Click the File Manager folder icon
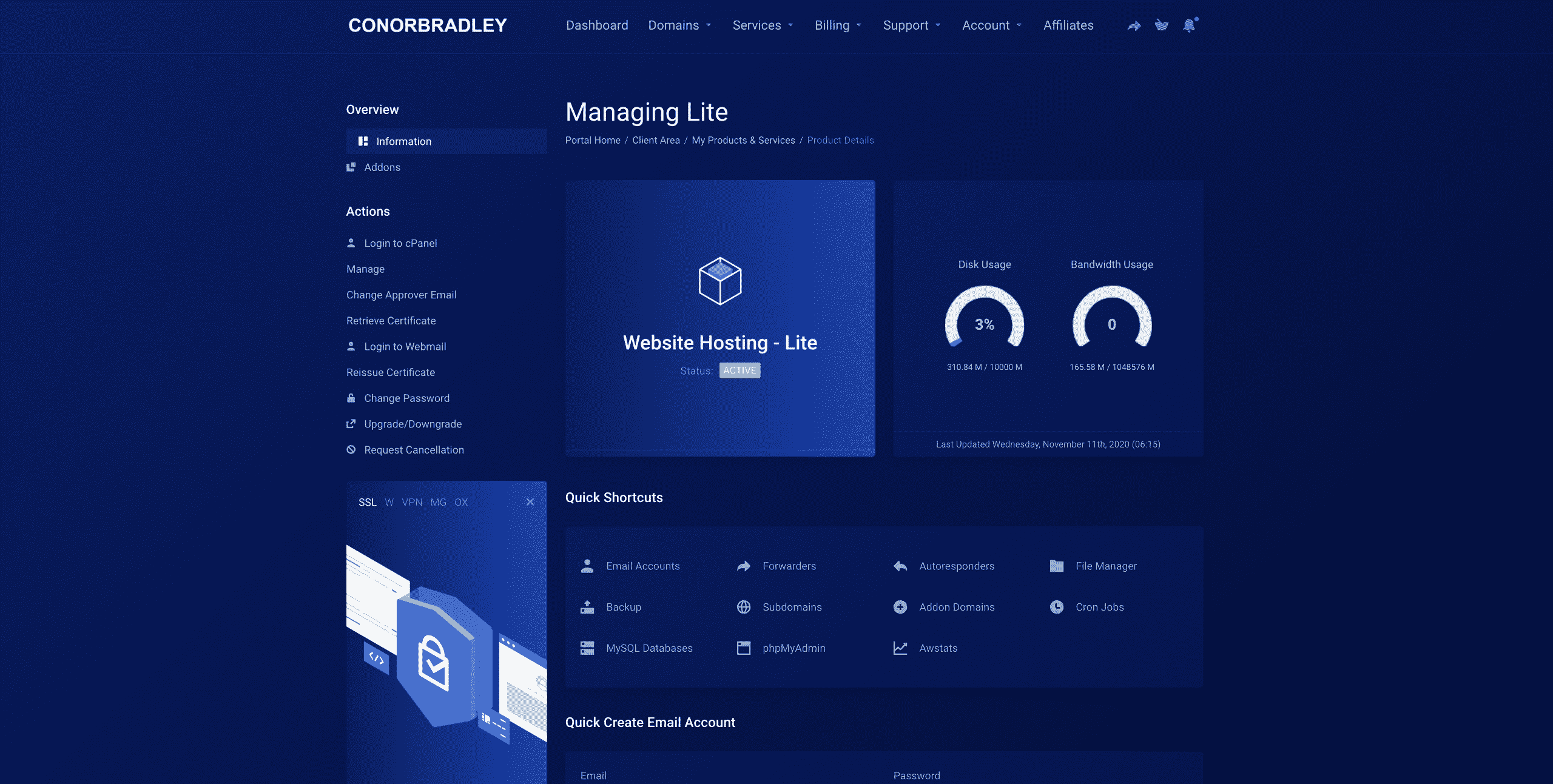The image size is (1553, 784). coord(1057,566)
